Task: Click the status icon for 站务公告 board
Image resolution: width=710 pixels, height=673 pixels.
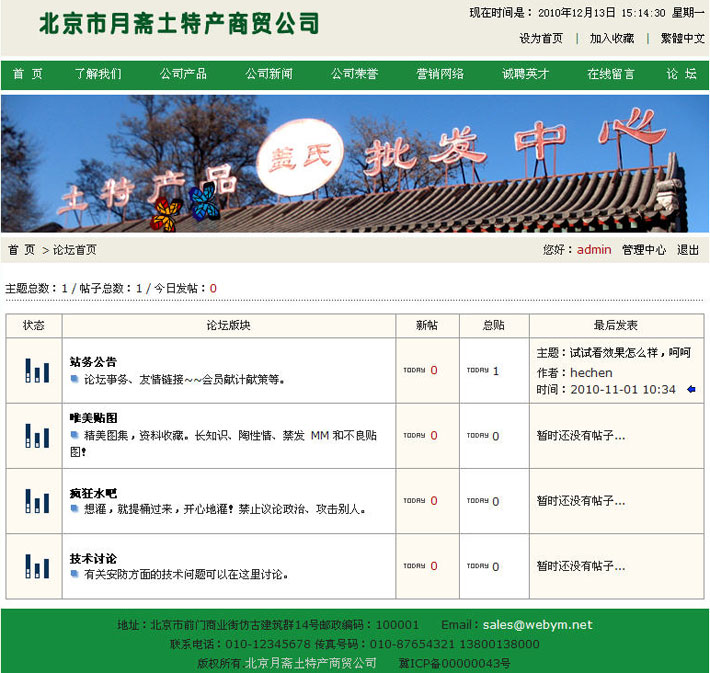Action: (36, 370)
